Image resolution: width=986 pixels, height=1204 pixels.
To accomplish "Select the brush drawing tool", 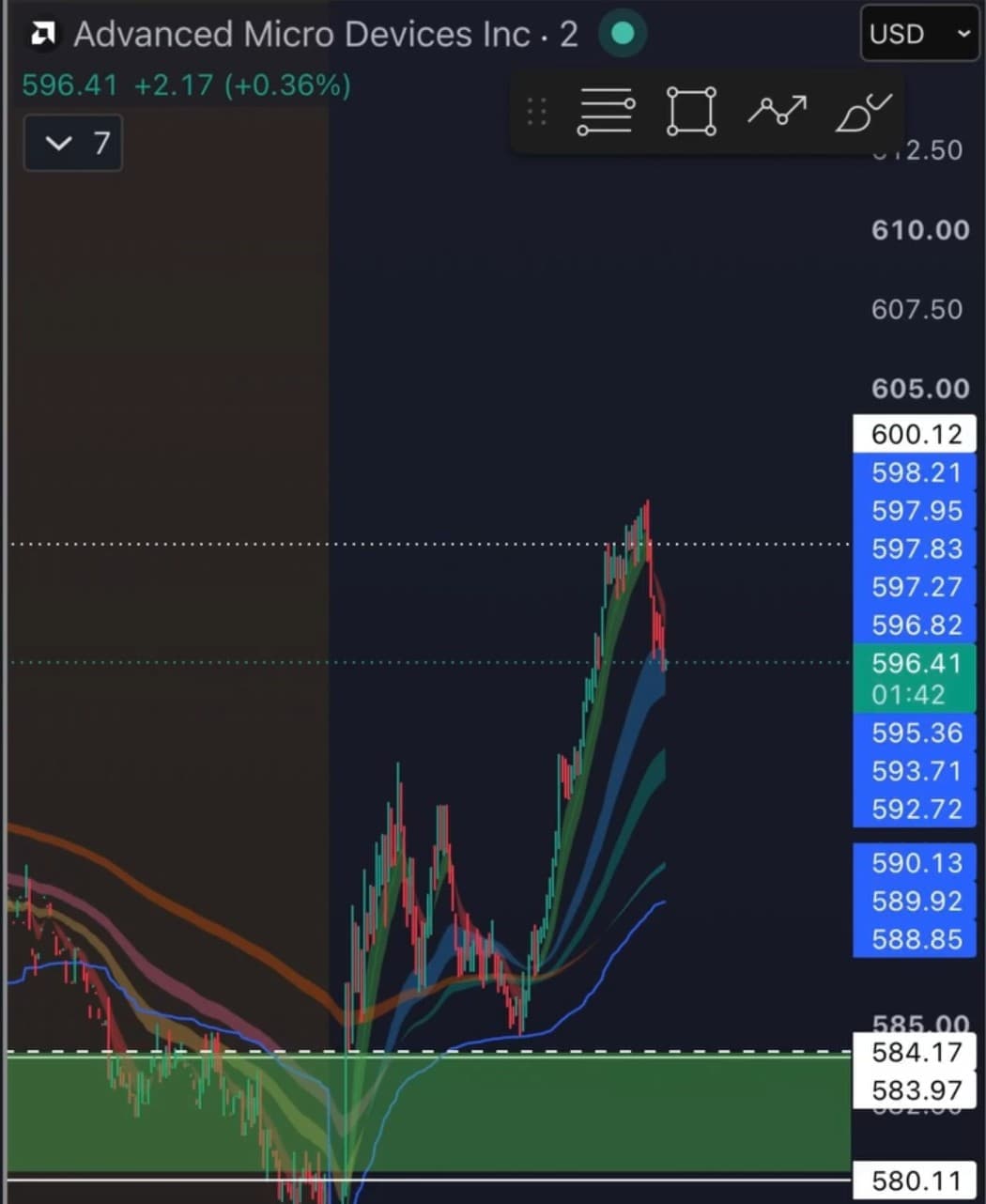I will coord(862,112).
